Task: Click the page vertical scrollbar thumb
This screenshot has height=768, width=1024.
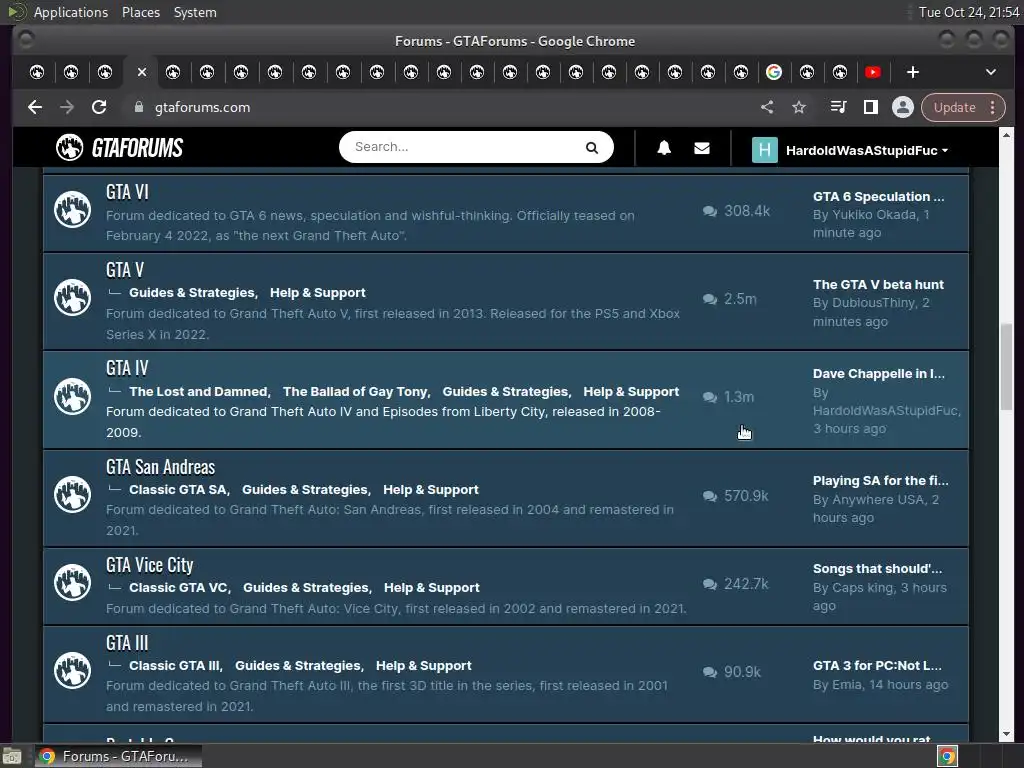Action: 1006,366
